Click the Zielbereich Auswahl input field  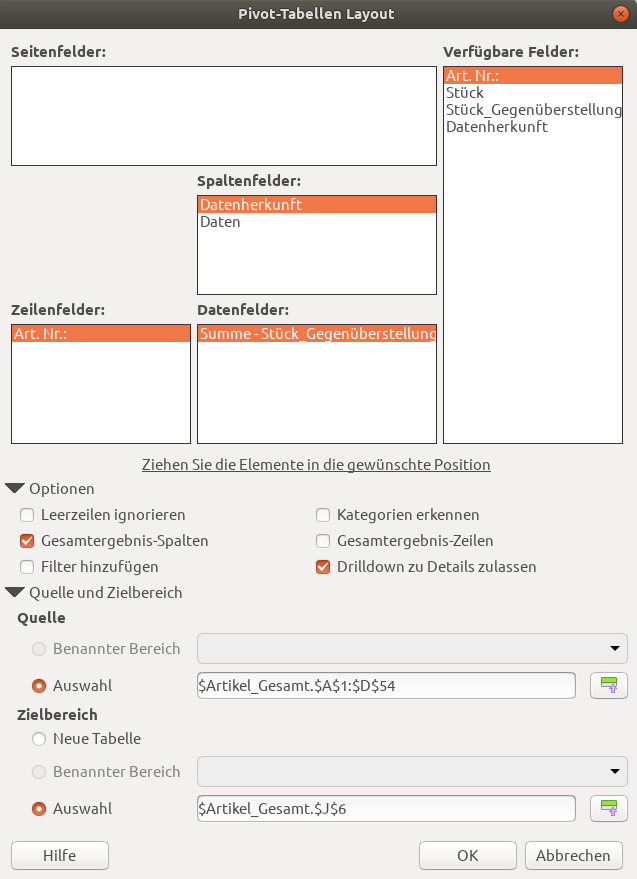tap(386, 808)
